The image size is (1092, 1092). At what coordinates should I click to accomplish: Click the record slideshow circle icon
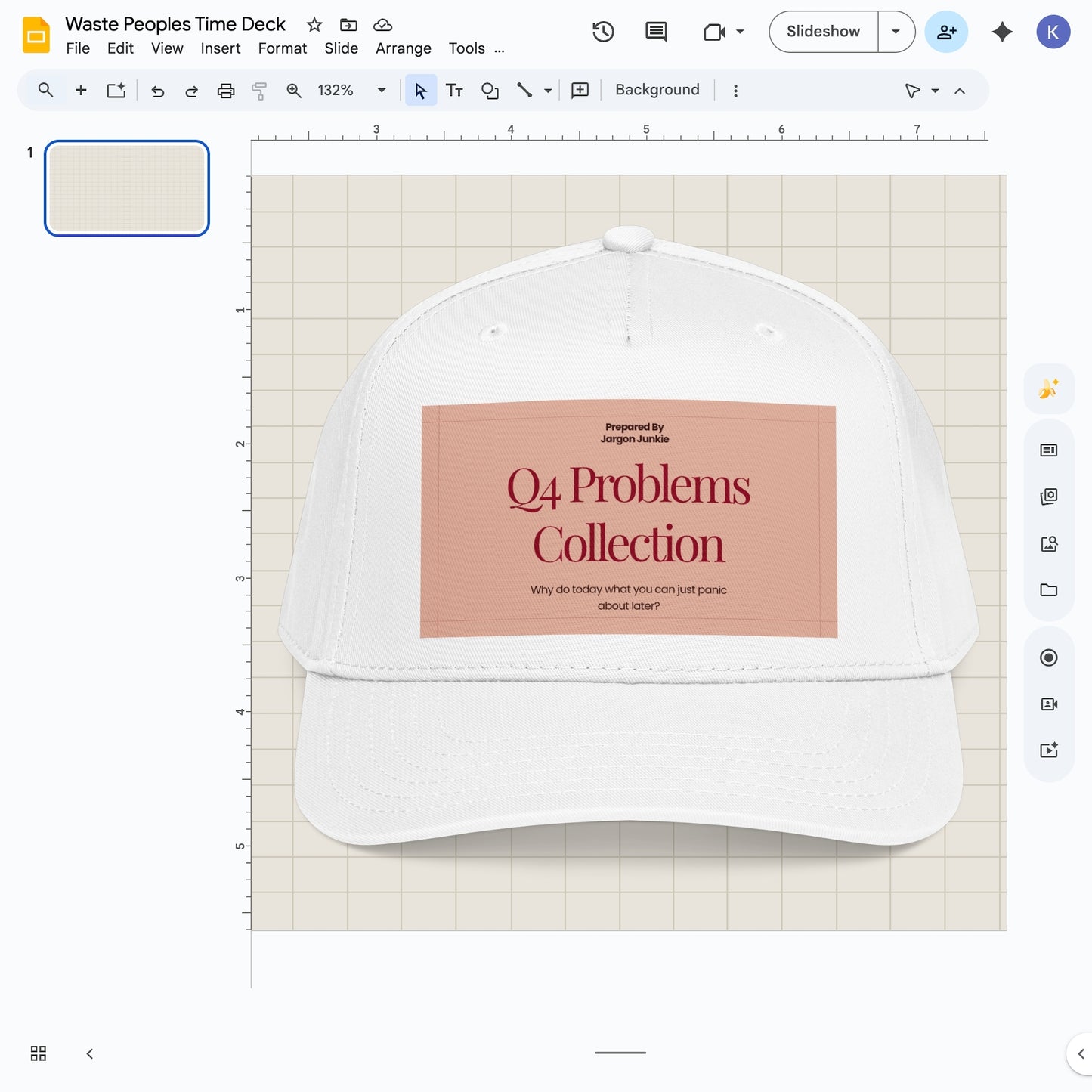click(x=1049, y=657)
